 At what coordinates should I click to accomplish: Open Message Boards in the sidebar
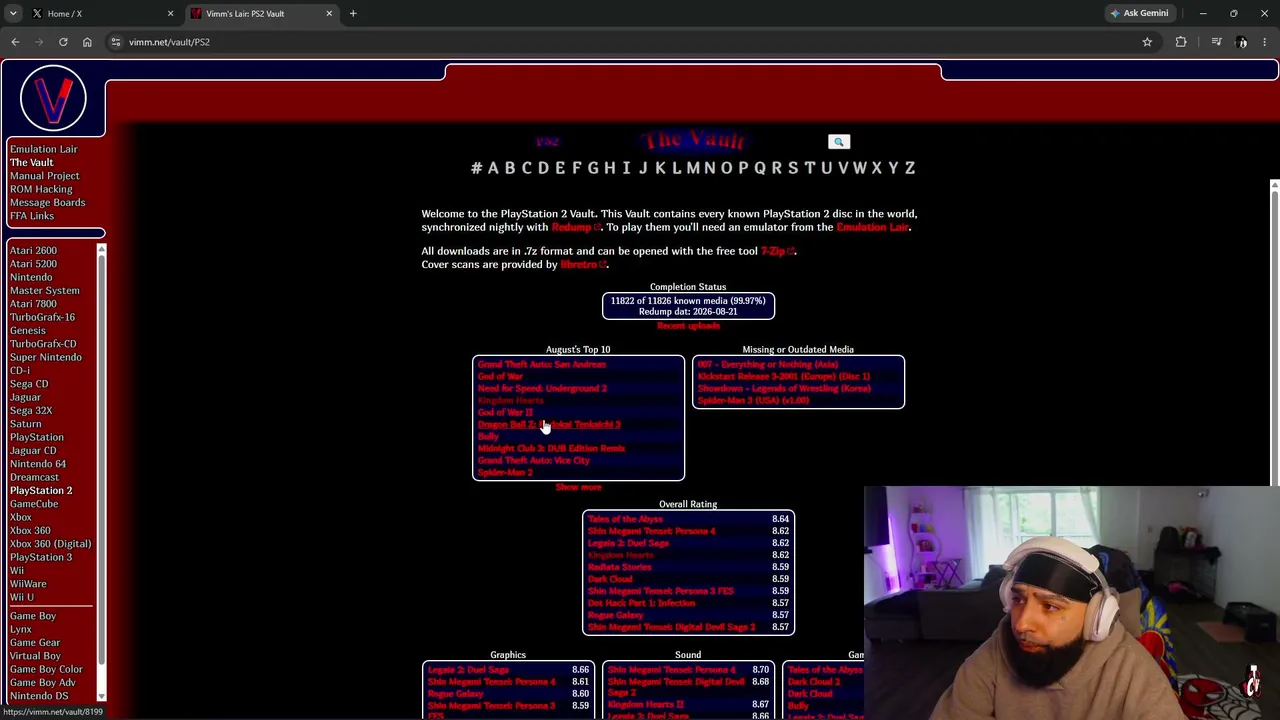click(48, 202)
